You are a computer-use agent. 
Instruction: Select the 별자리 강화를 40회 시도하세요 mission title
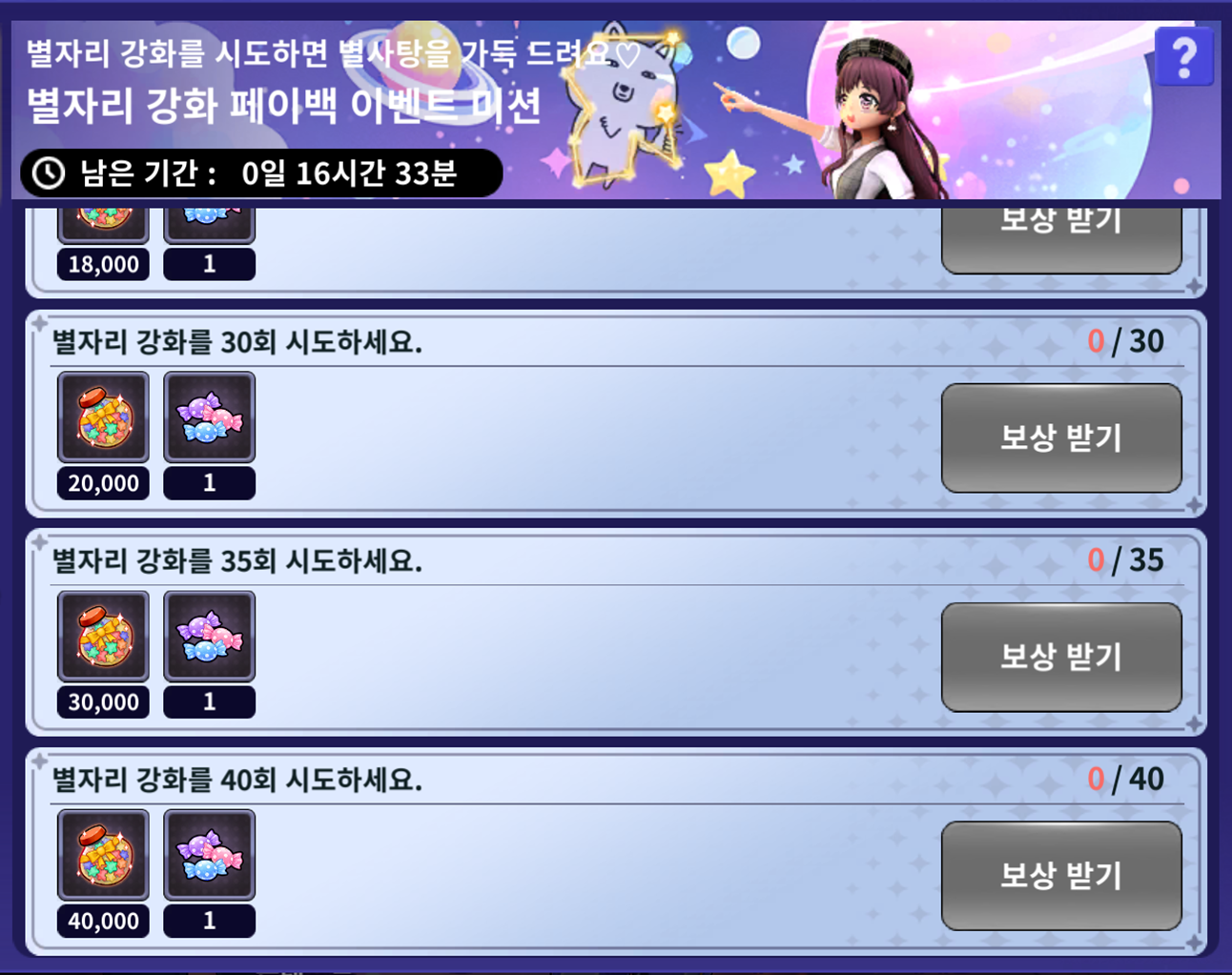coord(236,781)
